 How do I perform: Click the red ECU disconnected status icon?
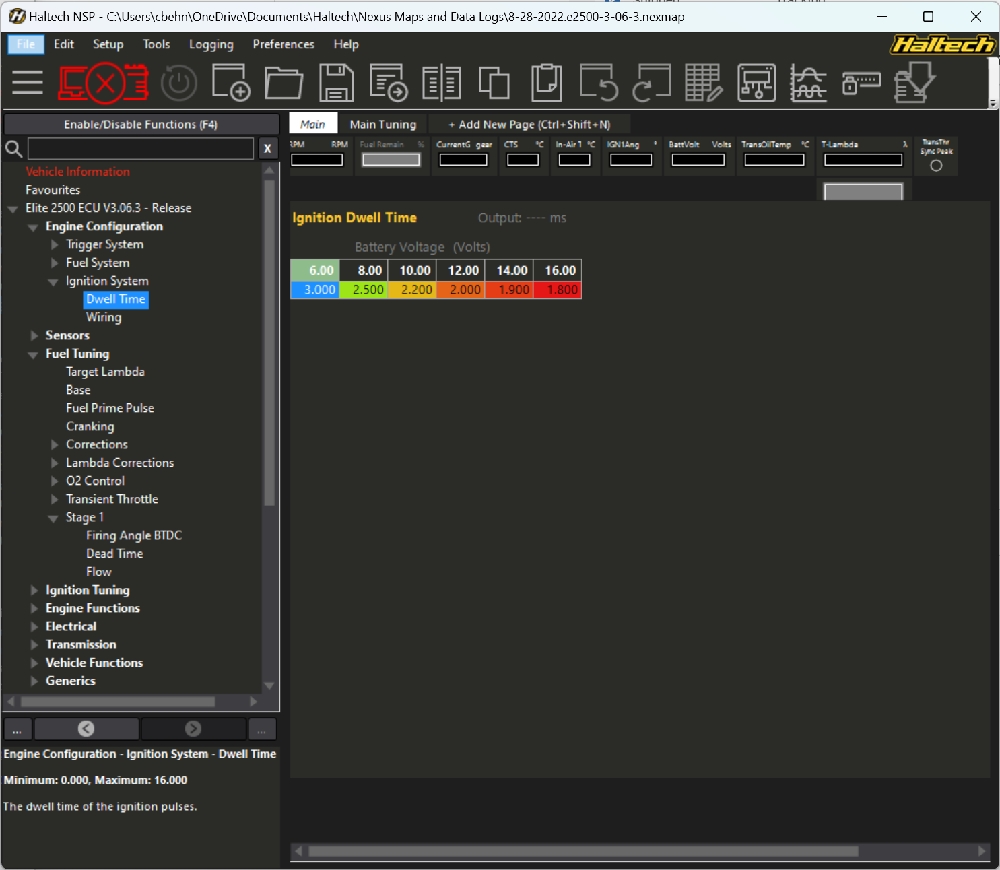[103, 83]
